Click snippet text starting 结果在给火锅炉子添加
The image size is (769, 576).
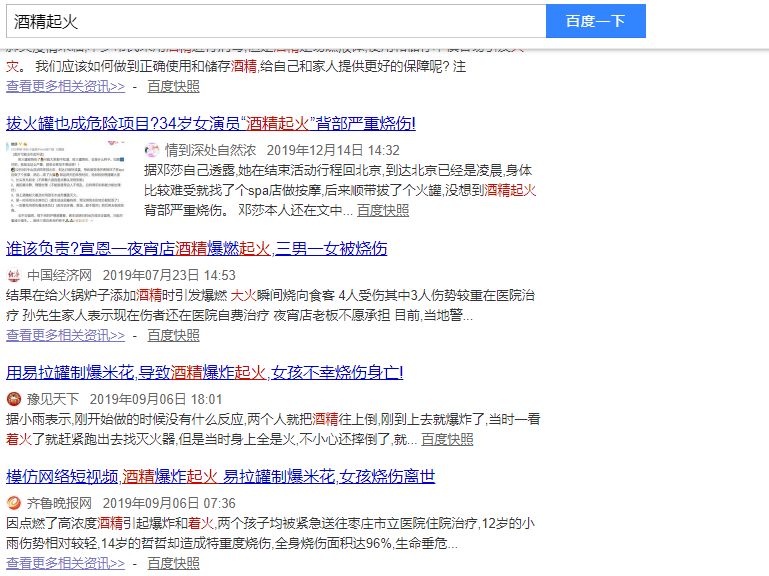(270, 305)
